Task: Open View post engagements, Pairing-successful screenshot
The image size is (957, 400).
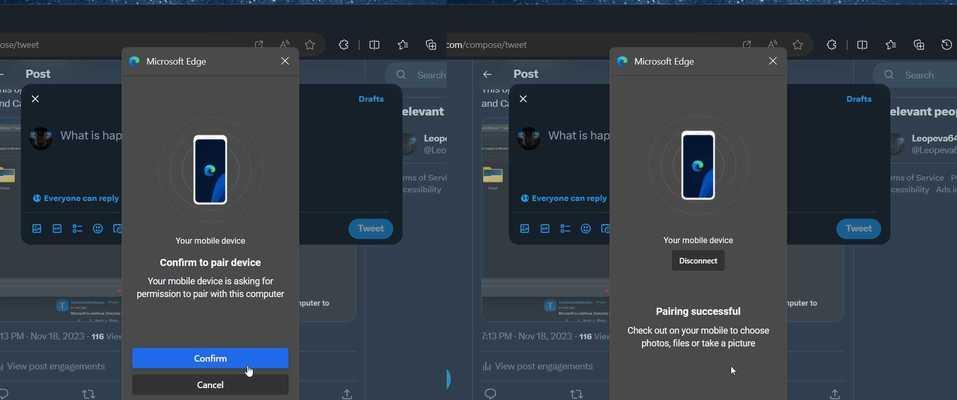Action: (x=537, y=366)
